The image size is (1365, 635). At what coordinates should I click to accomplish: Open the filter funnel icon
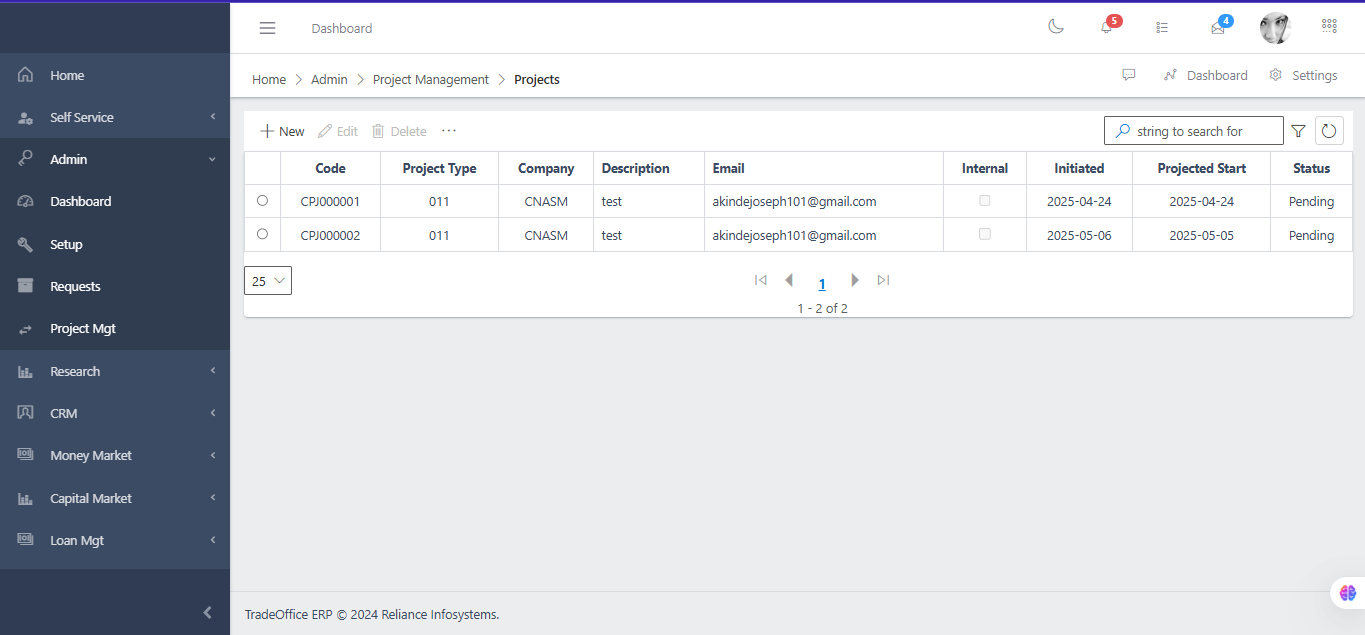coord(1298,131)
